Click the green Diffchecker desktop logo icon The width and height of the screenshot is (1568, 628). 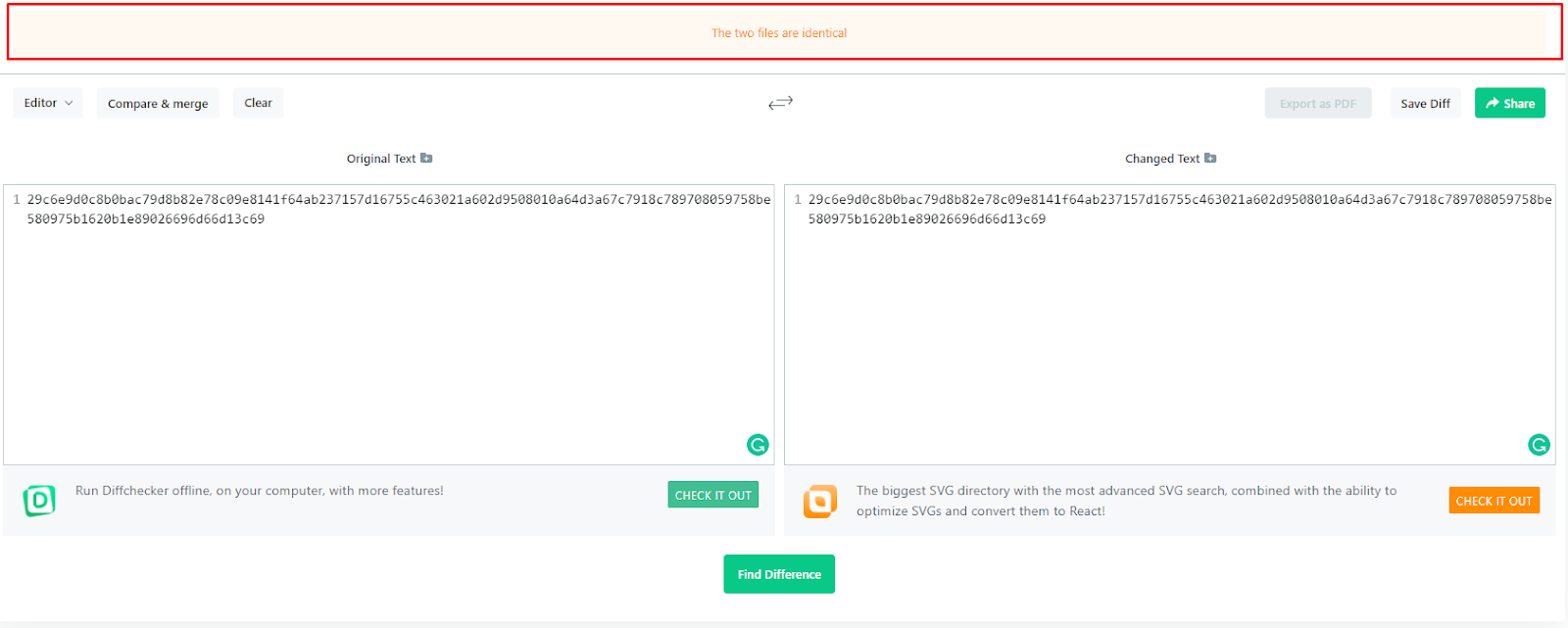click(39, 501)
